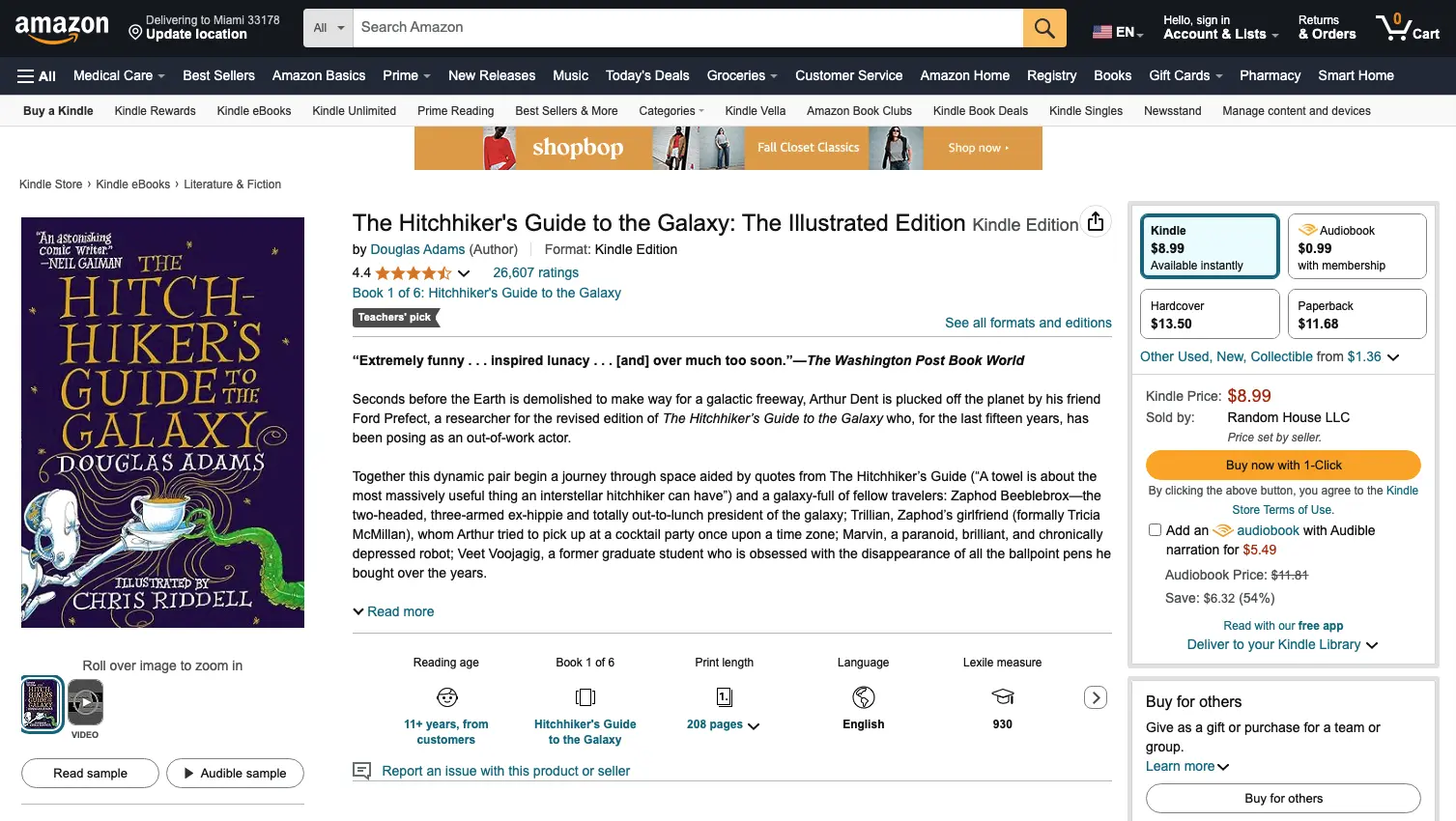This screenshot has width=1456, height=821.
Task: Click the report issue speech-bubble icon
Action: click(361, 770)
